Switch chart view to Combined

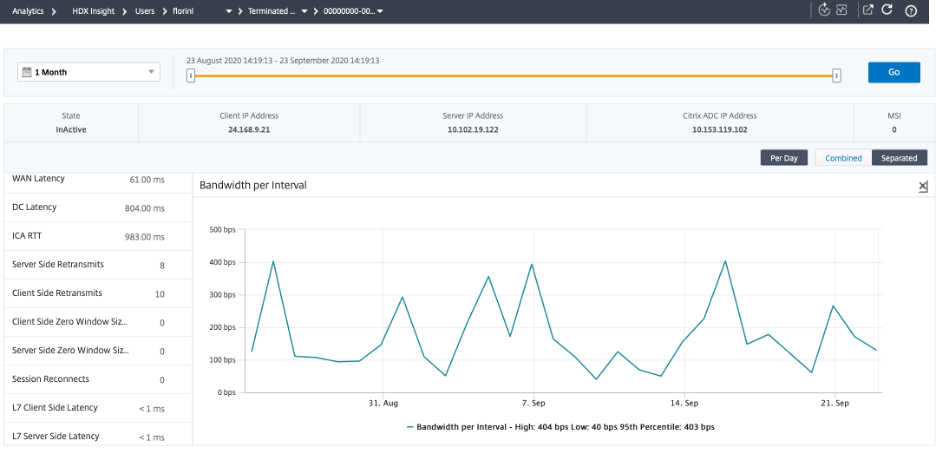coord(843,158)
